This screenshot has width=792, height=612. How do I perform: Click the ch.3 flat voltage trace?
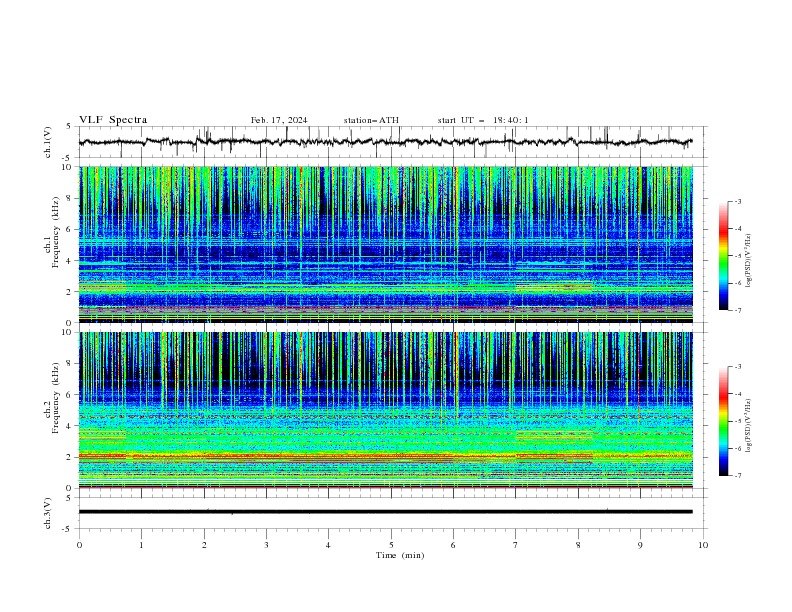385,512
